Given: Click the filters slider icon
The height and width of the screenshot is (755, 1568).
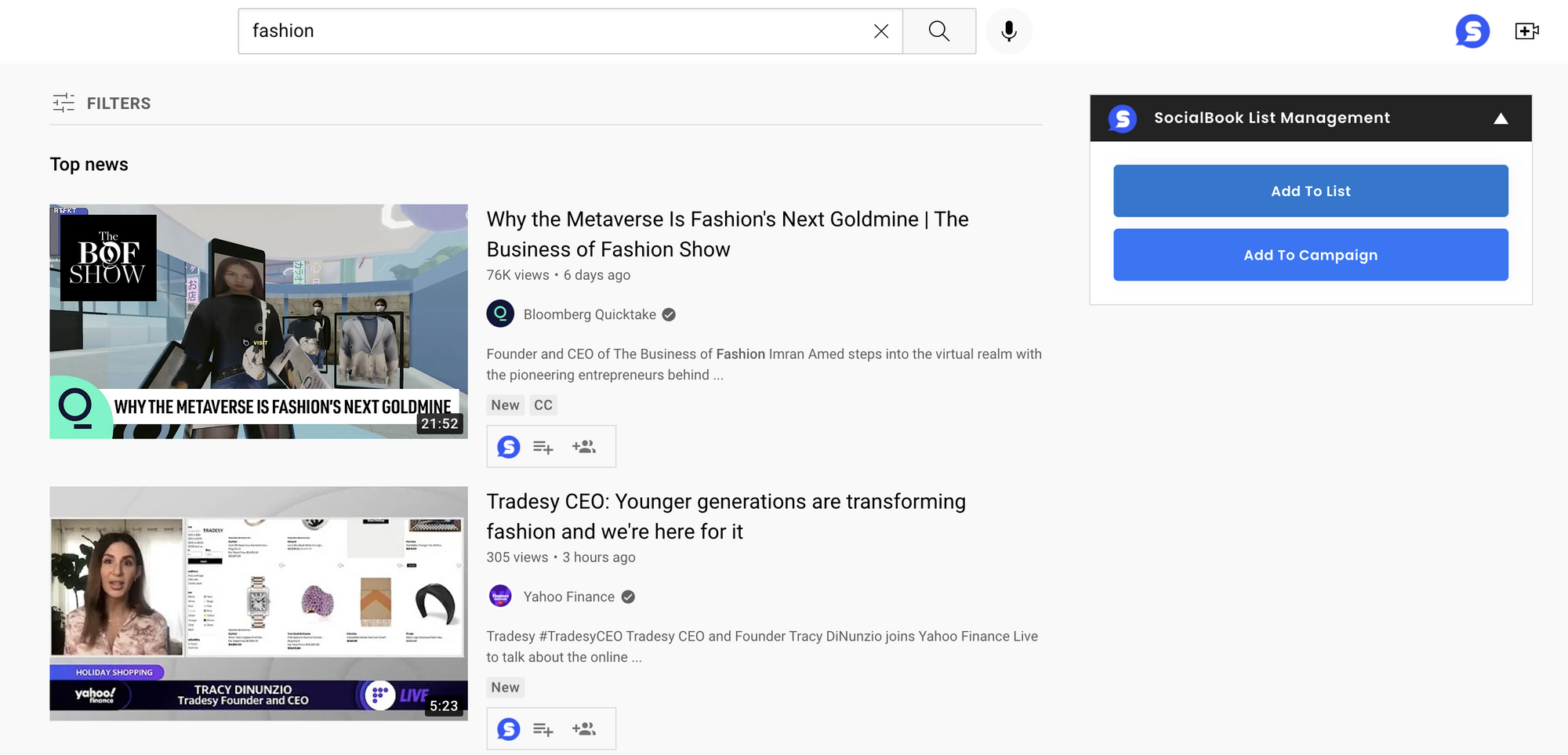Looking at the screenshot, I should click(64, 103).
